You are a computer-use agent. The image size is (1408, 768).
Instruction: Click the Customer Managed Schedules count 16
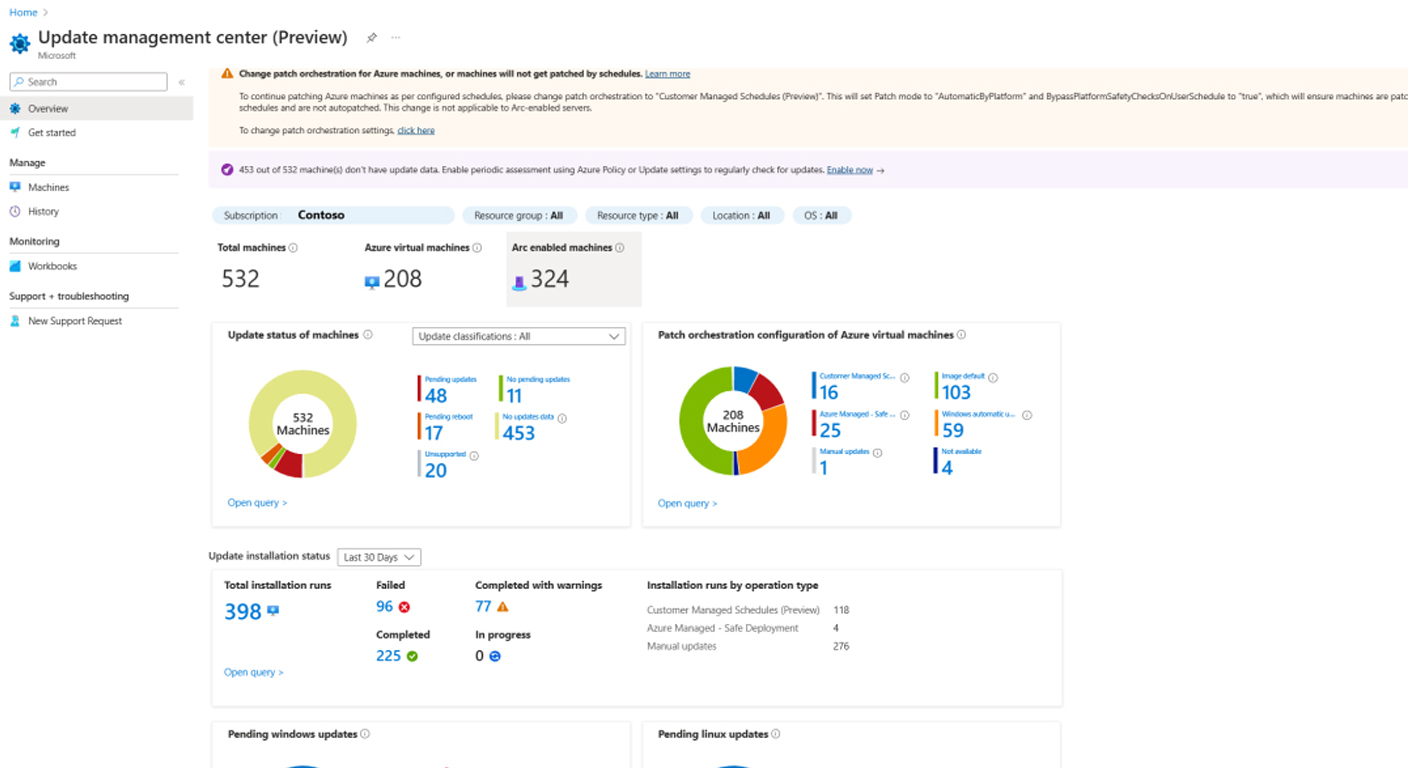click(x=829, y=393)
